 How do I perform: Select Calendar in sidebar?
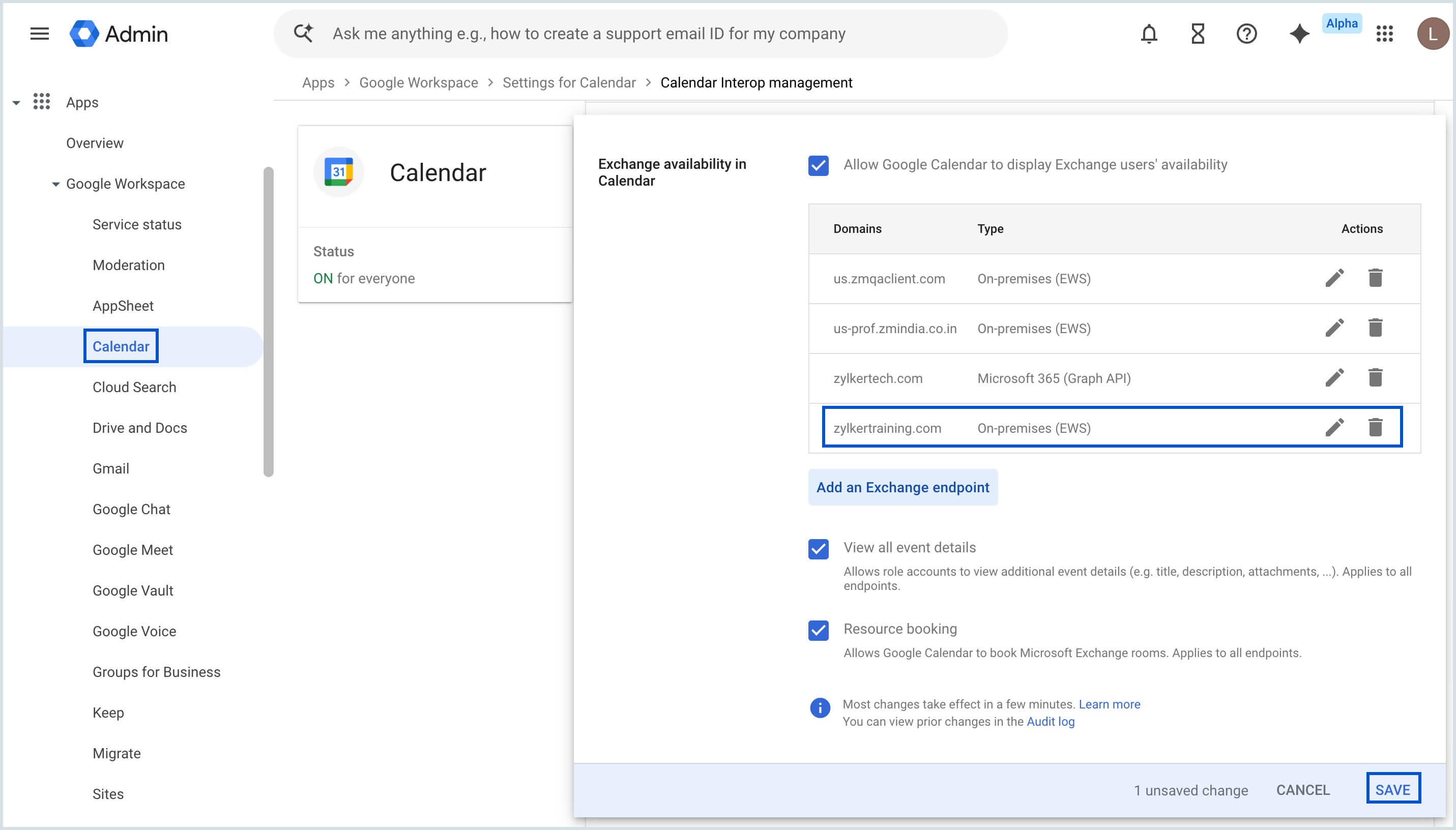[121, 346]
